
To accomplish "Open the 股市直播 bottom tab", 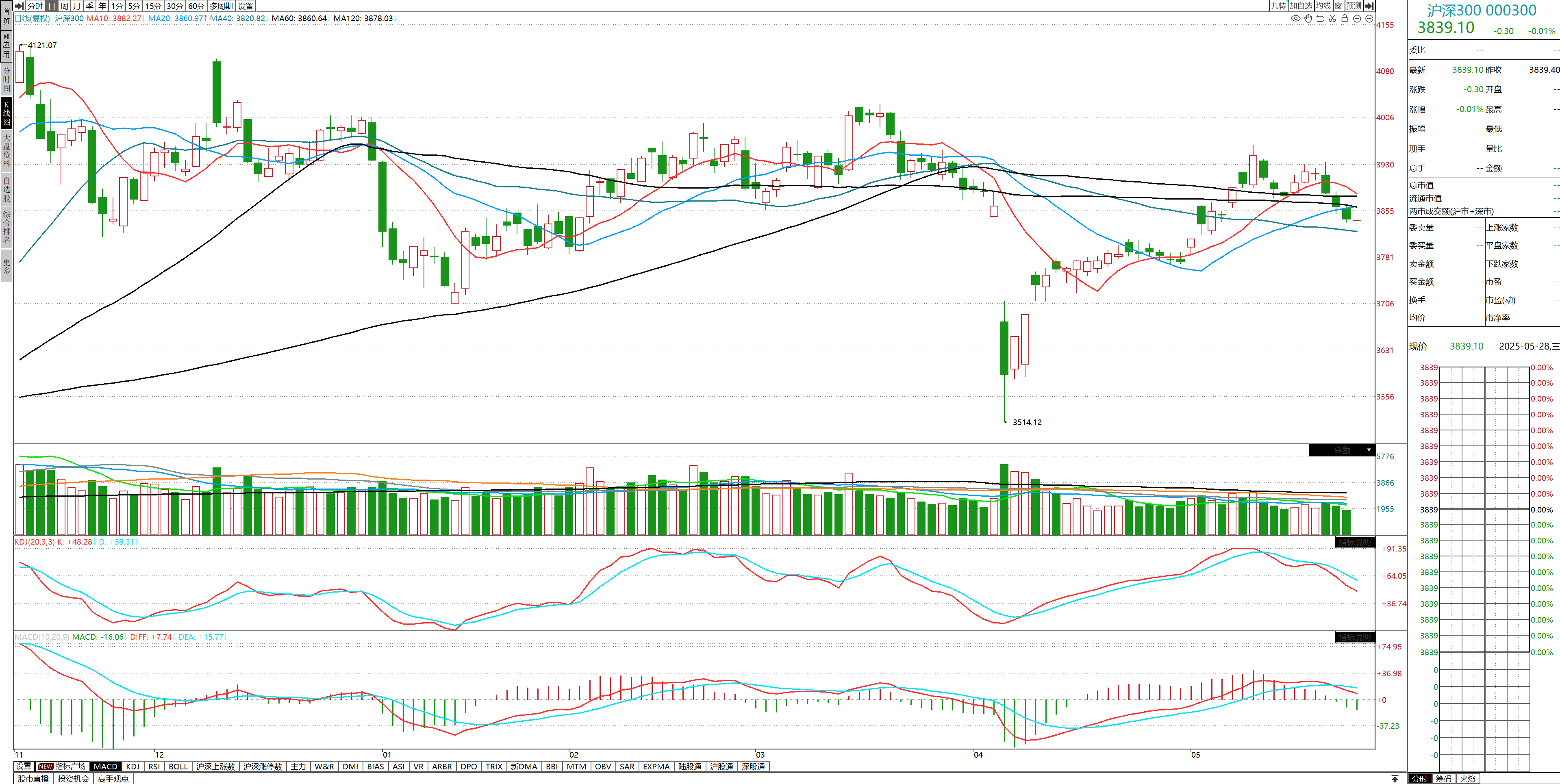I will coord(33,779).
